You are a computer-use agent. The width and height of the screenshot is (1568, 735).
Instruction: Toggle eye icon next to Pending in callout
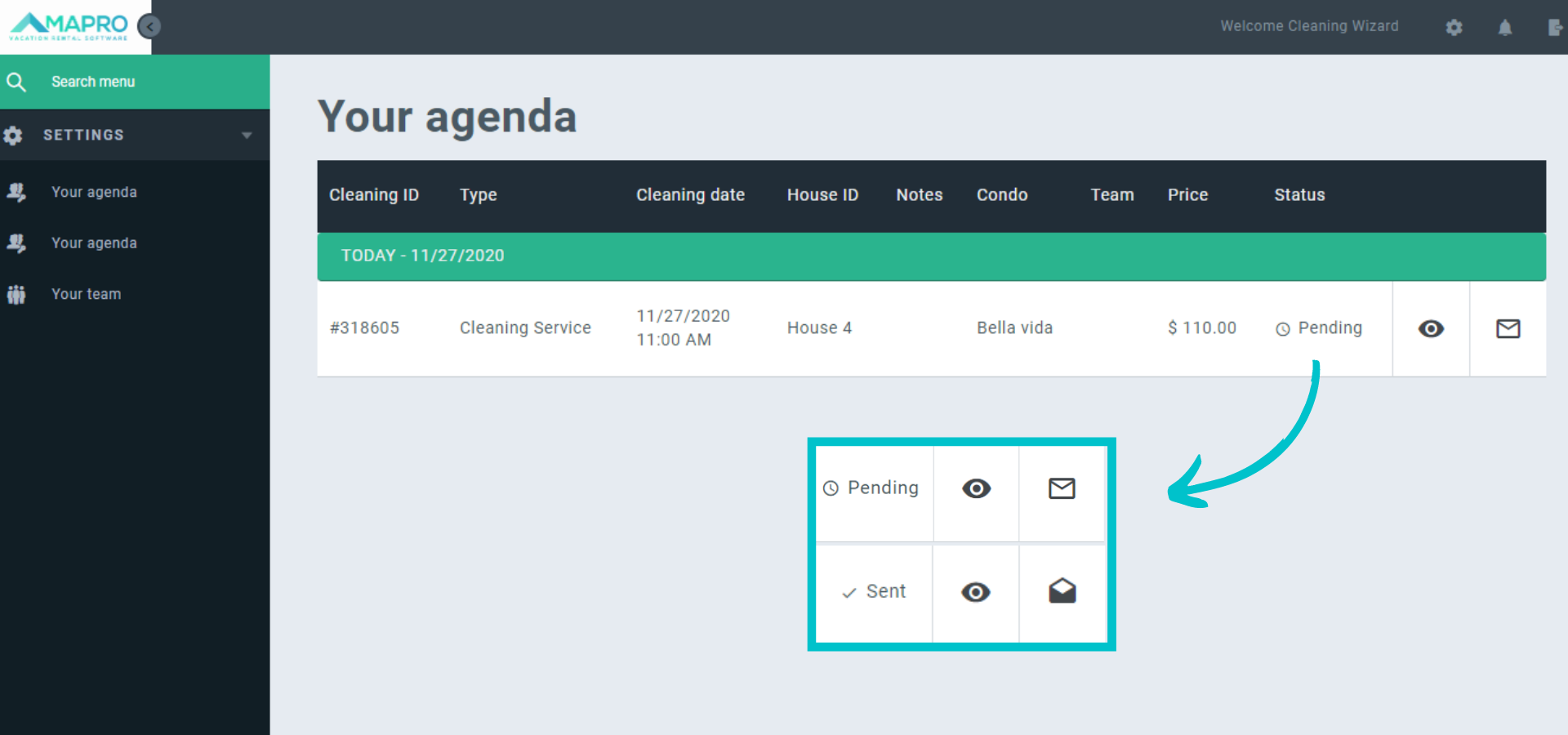pos(976,488)
